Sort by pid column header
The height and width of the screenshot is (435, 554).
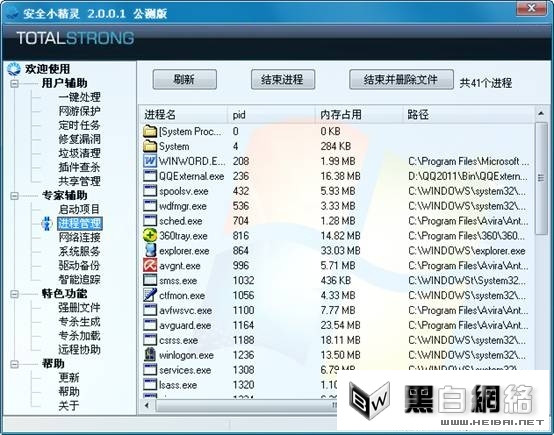coord(272,114)
